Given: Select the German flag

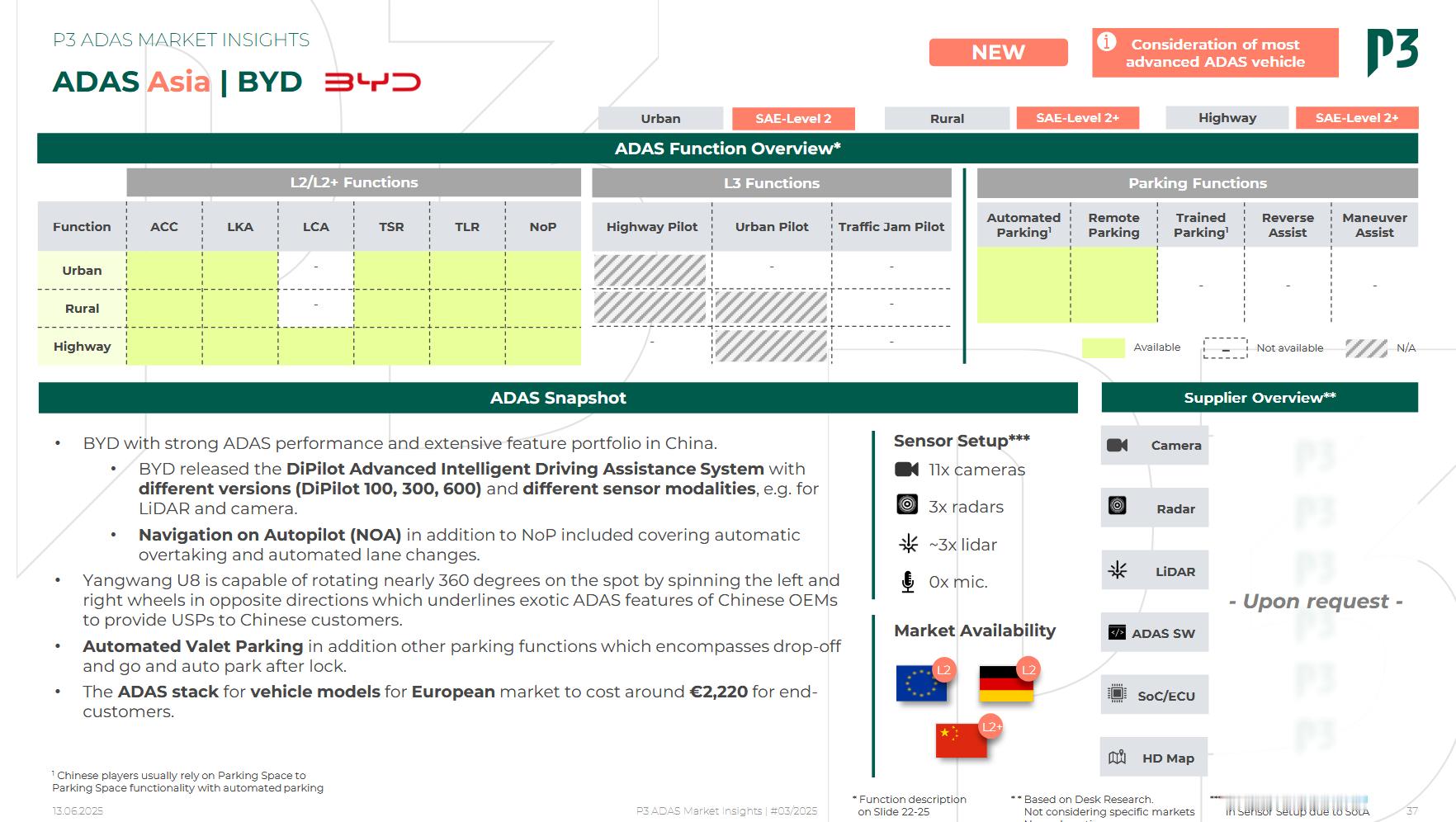Looking at the screenshot, I should click(x=1005, y=683).
